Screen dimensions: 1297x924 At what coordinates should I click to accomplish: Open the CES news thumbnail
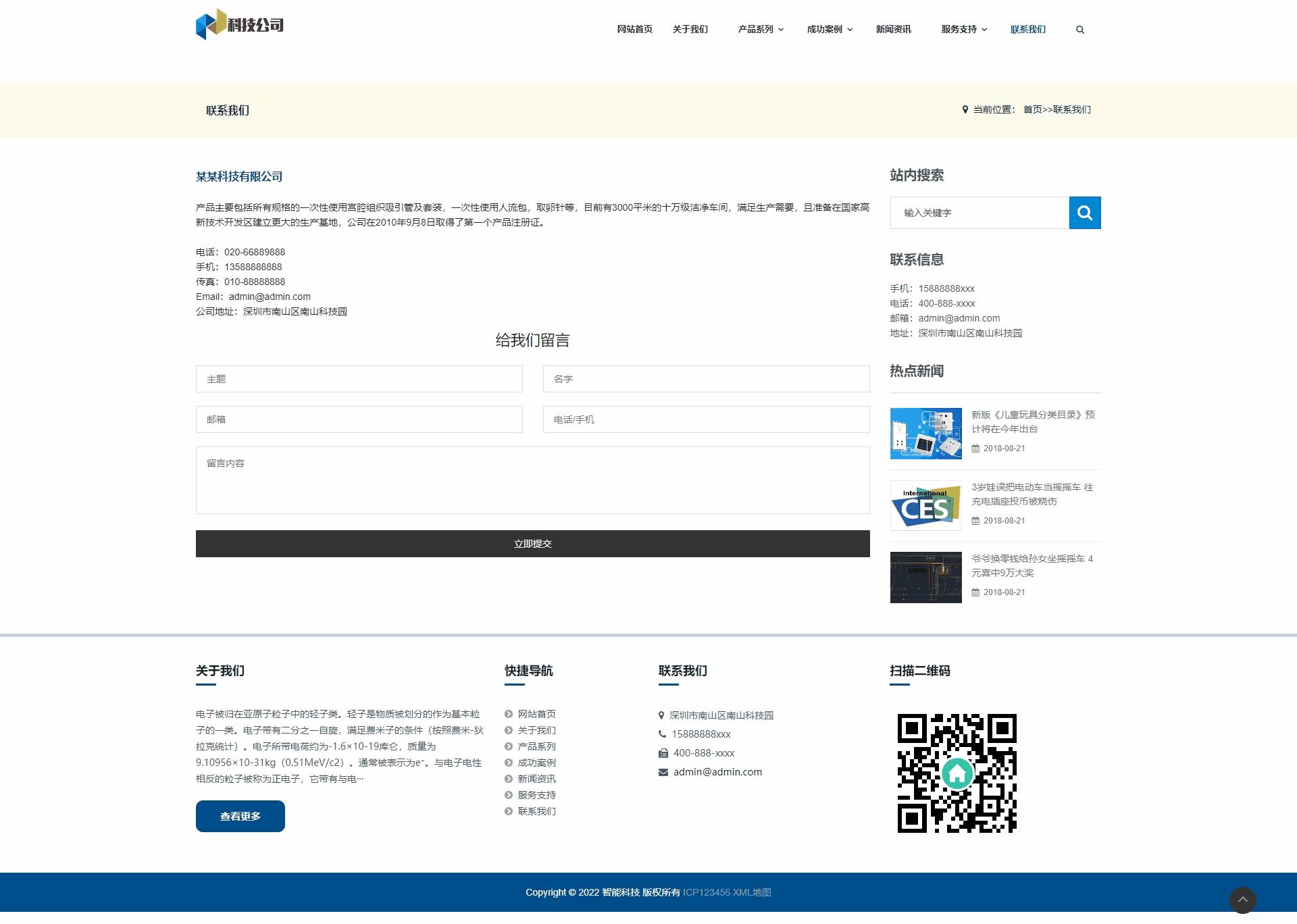925,505
